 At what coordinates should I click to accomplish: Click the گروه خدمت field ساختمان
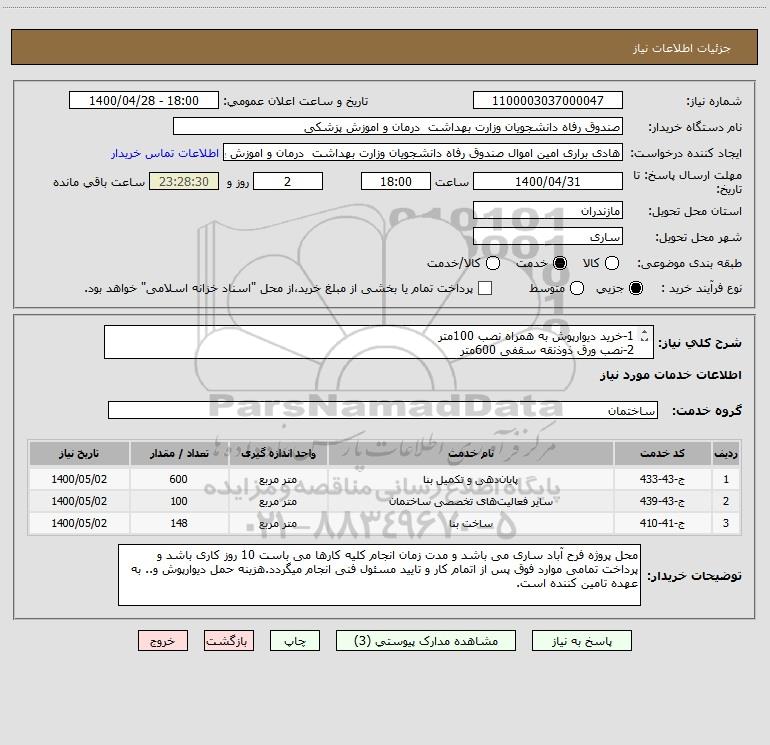pyautogui.click(x=383, y=410)
